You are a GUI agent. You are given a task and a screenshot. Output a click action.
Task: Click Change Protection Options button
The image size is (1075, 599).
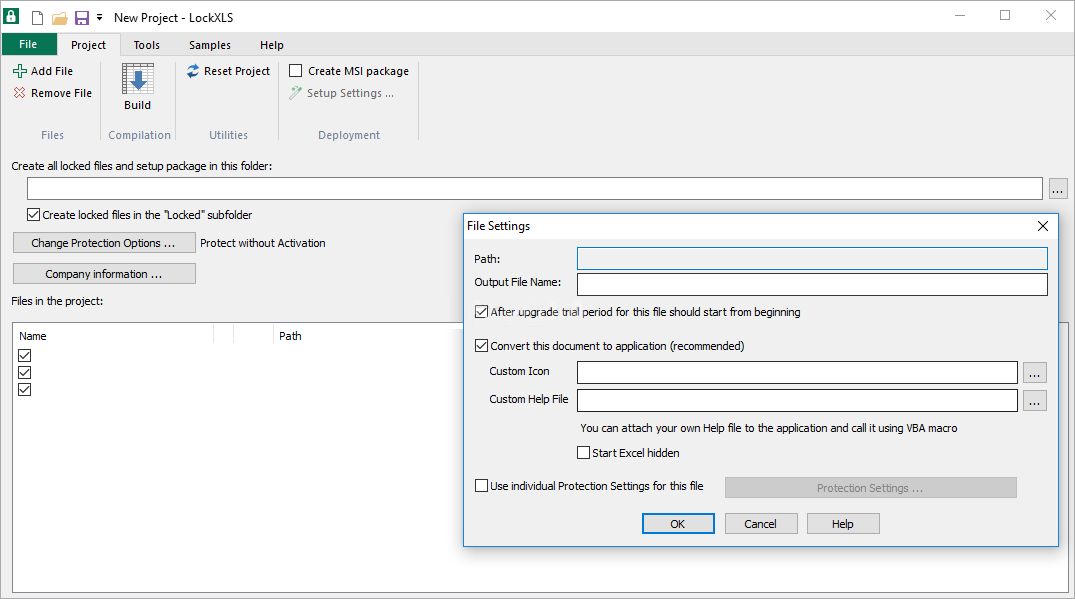pos(104,243)
